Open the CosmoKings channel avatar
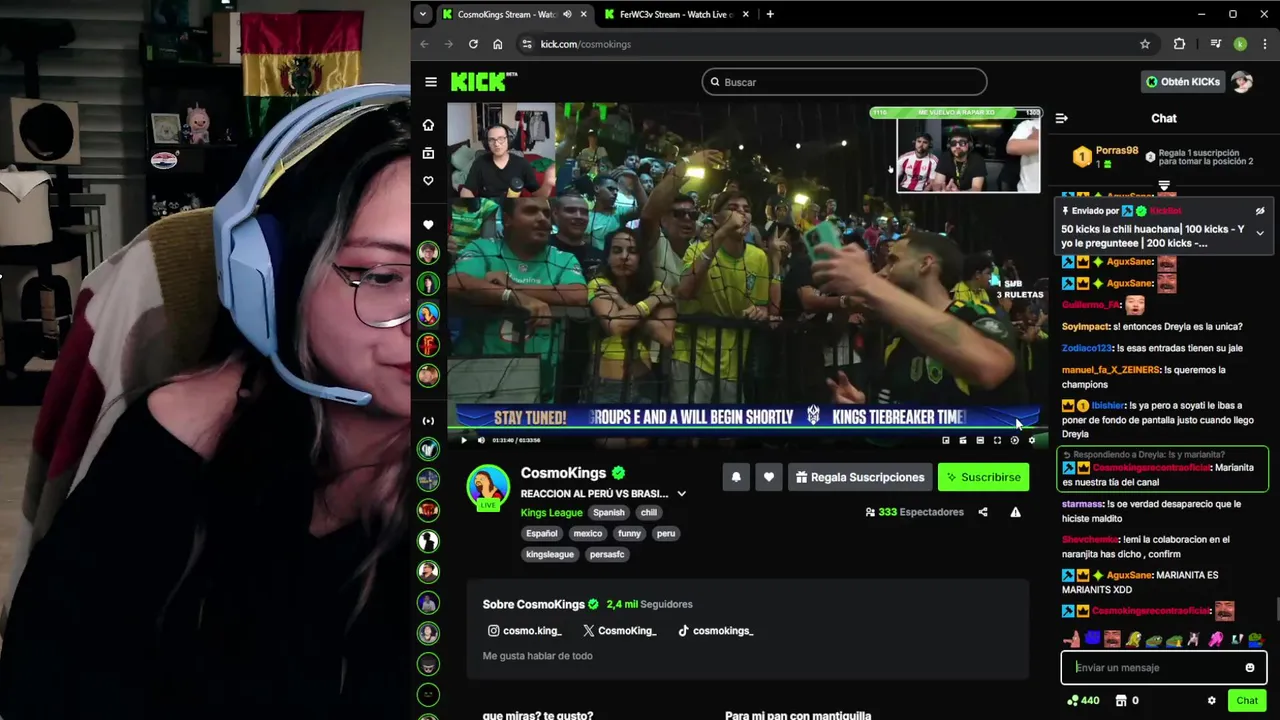Image resolution: width=1280 pixels, height=720 pixels. tap(488, 486)
